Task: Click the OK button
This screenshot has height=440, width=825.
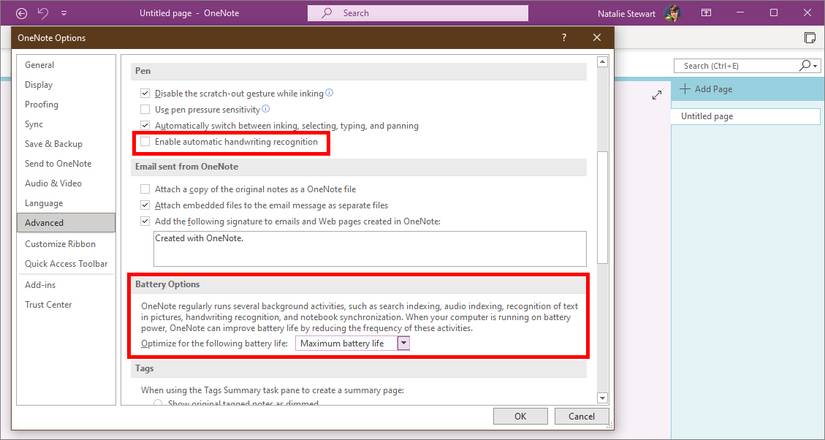Action: point(520,416)
